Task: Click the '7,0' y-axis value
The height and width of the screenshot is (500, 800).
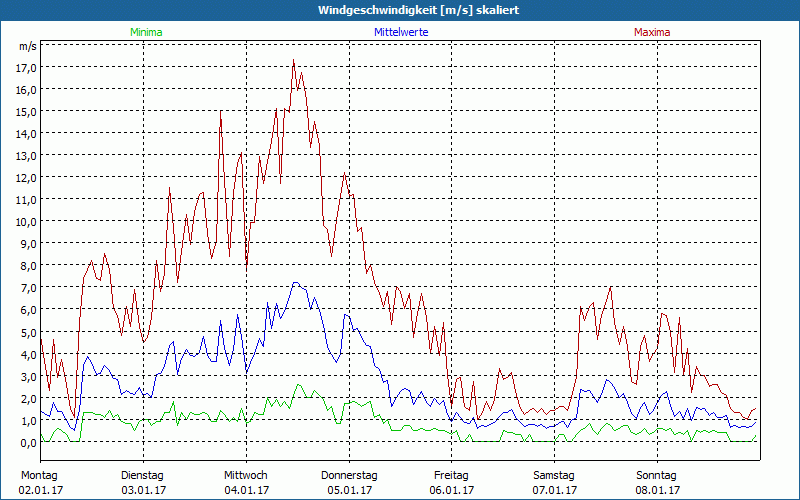Action: tap(29, 288)
